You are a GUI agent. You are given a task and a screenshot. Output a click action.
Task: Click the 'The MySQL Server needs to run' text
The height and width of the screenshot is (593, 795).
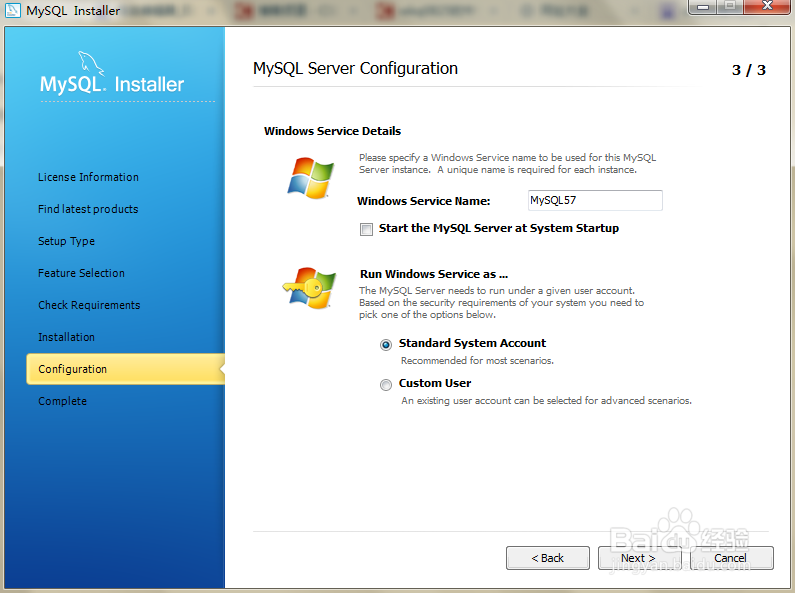tap(501, 303)
